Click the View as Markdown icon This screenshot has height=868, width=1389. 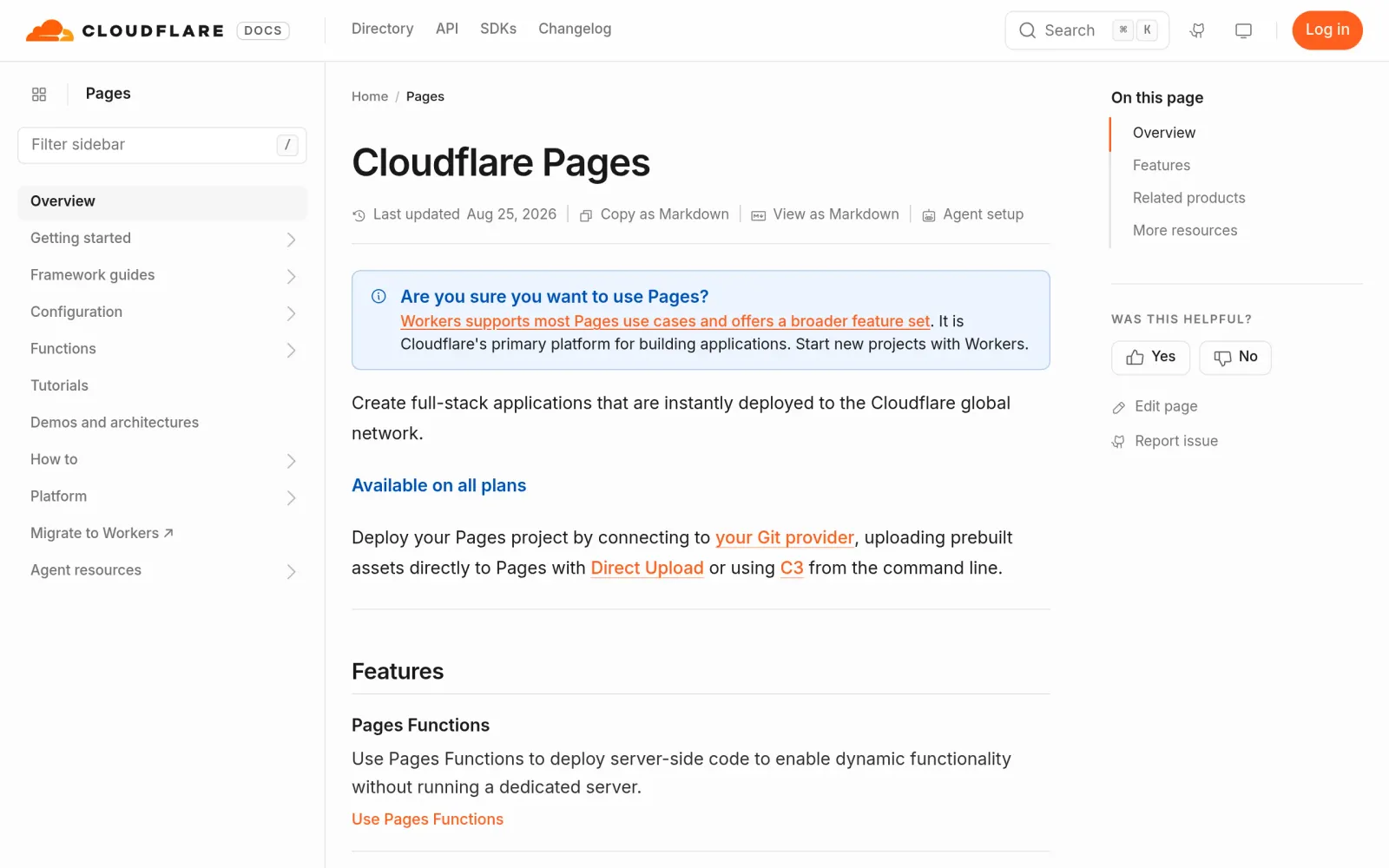tap(758, 215)
